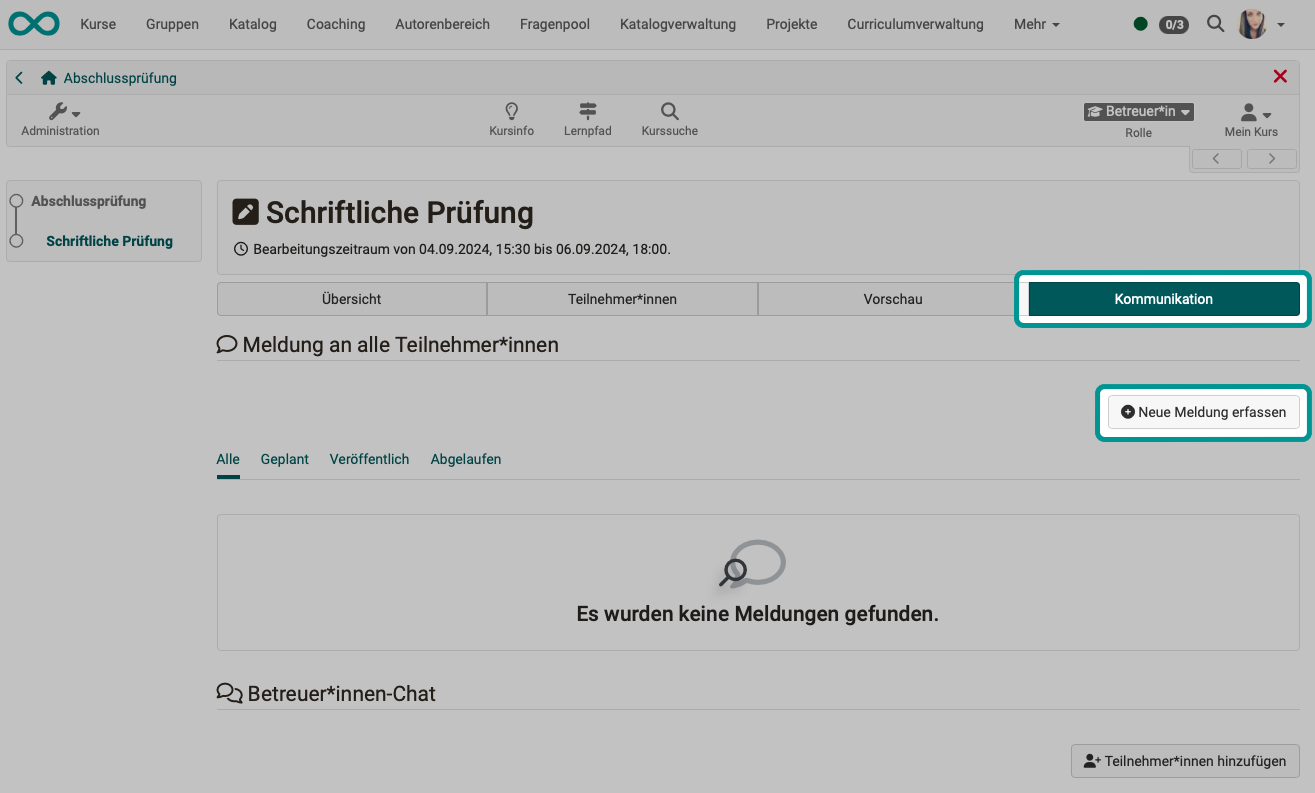This screenshot has width=1315, height=793.
Task: Click the OpenOlat infinity logo
Action: [x=34, y=24]
